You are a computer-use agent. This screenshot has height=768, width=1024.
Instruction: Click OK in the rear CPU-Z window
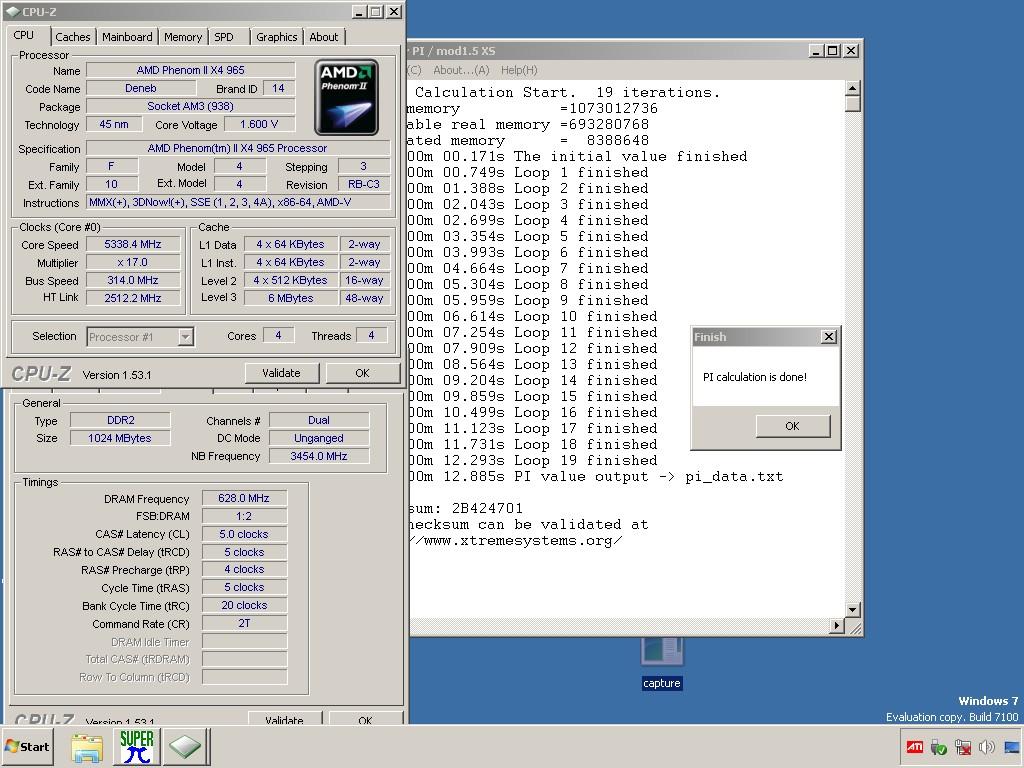pyautogui.click(x=365, y=718)
